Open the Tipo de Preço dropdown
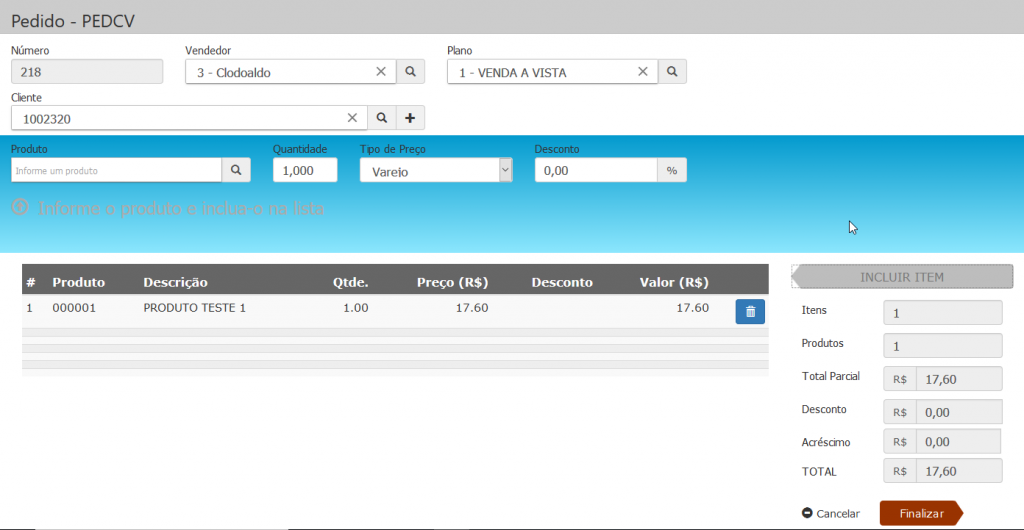The height and width of the screenshot is (530, 1024). coord(436,171)
